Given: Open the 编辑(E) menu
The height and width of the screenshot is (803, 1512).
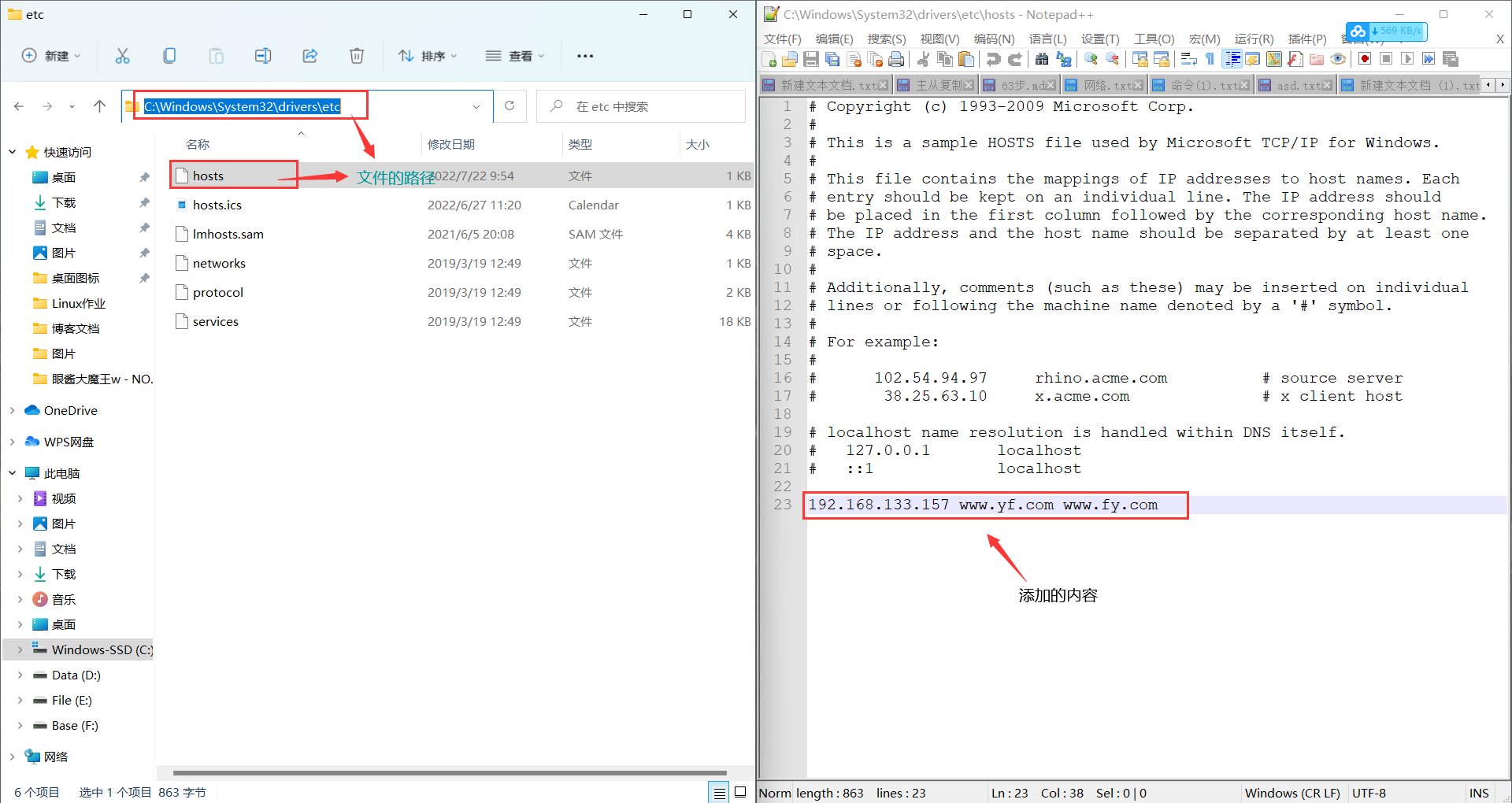Looking at the screenshot, I should tap(834, 39).
